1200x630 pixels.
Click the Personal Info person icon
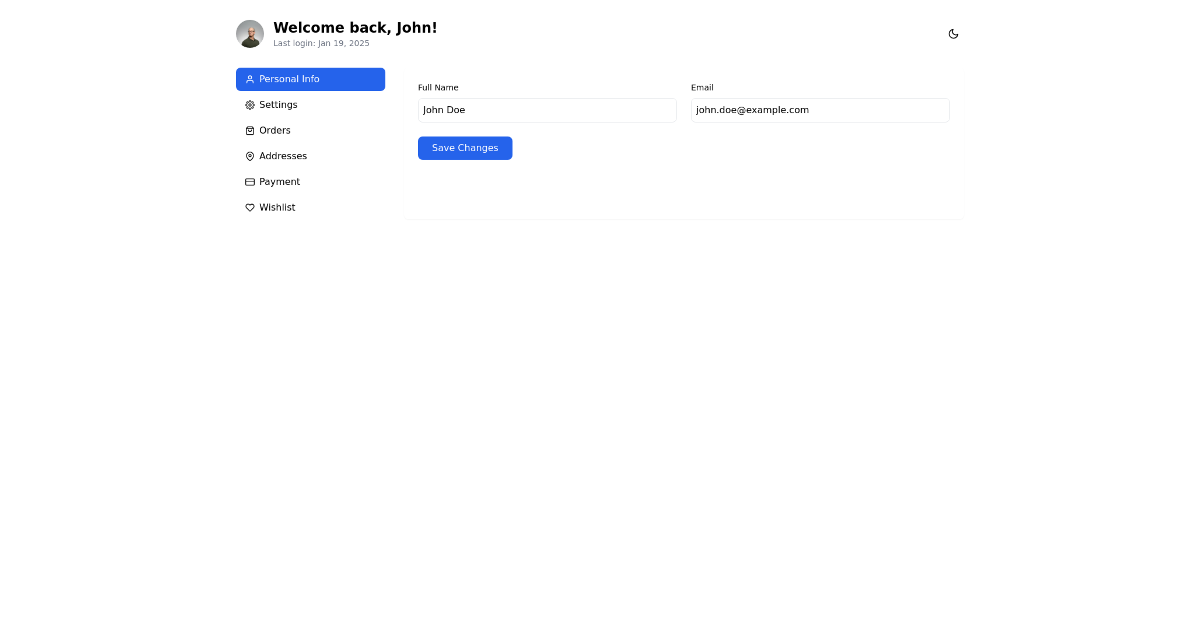point(249,79)
